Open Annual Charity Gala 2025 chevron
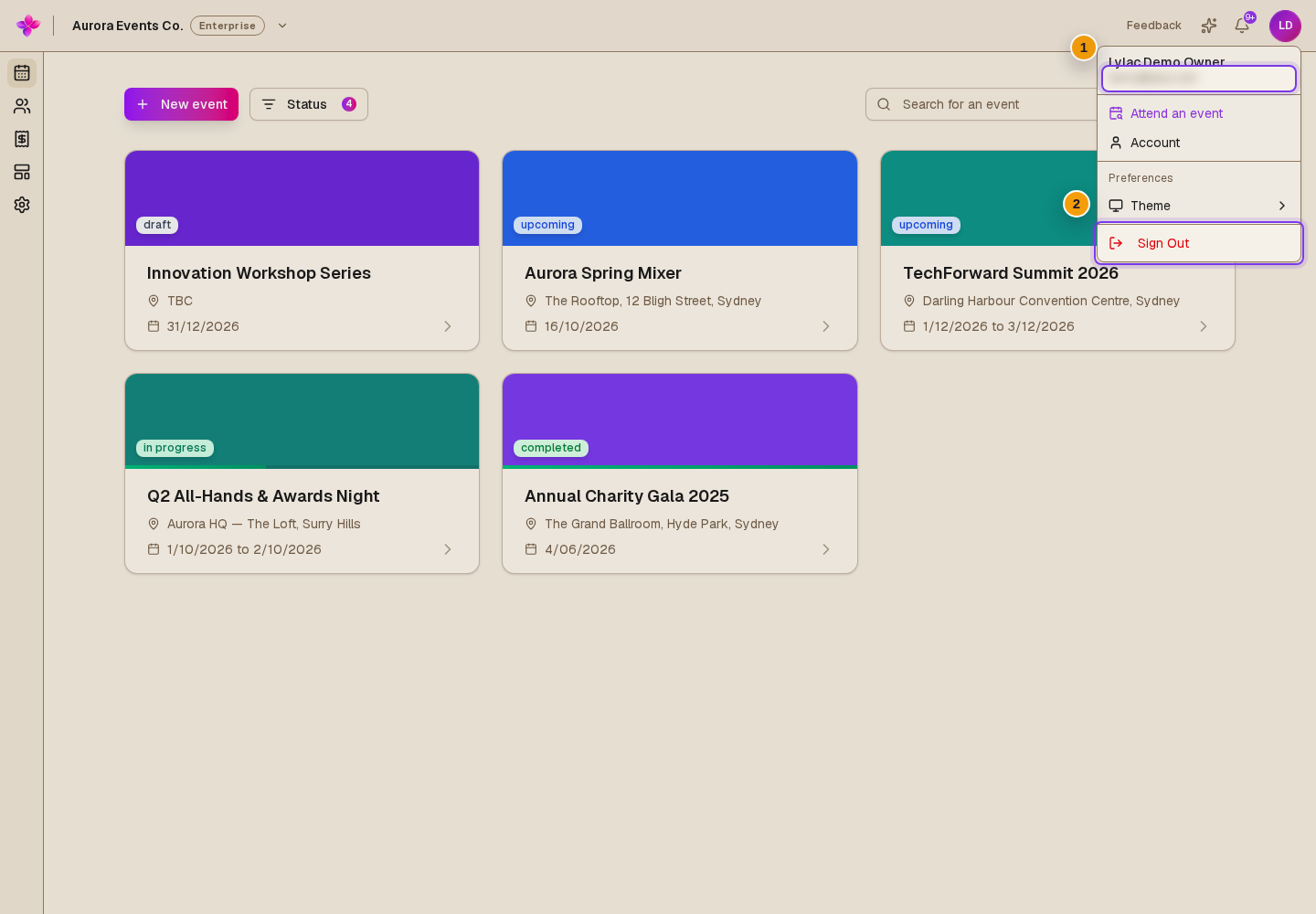 (x=826, y=549)
